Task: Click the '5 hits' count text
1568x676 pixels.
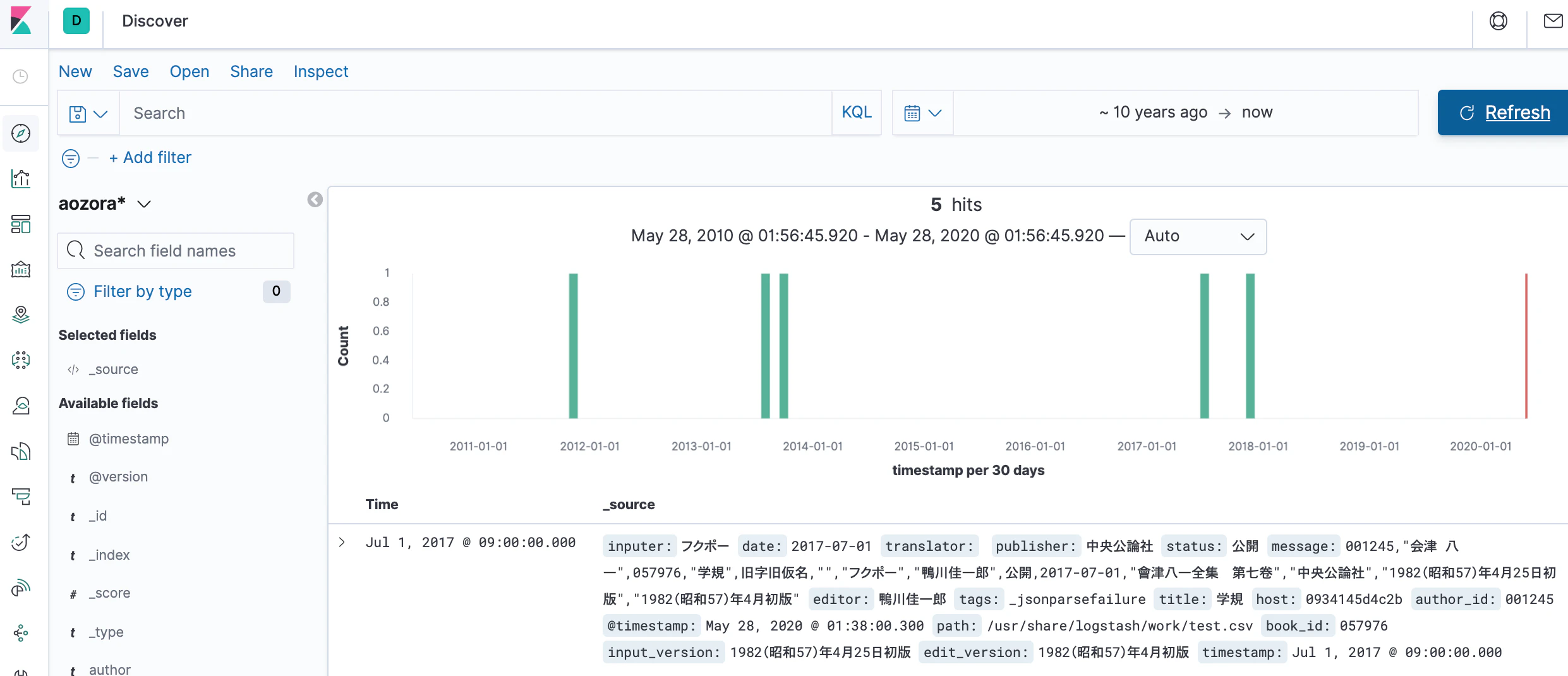Action: [956, 205]
